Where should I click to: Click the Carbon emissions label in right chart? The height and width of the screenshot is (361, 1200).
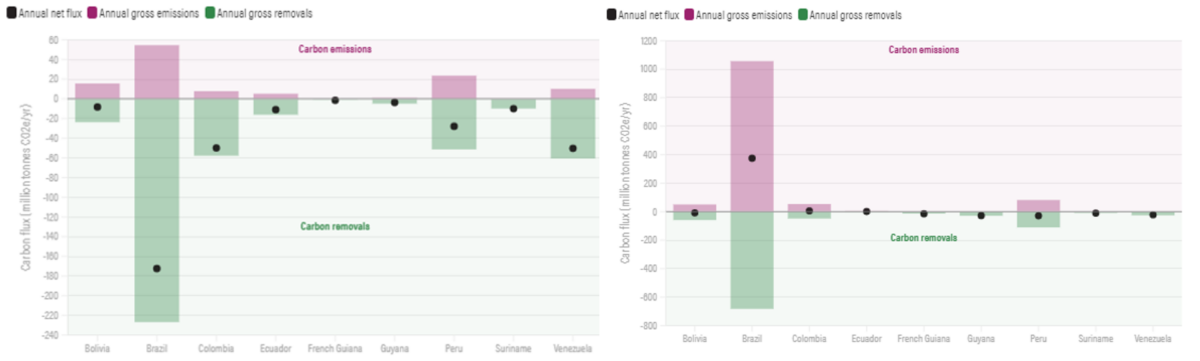tap(924, 49)
